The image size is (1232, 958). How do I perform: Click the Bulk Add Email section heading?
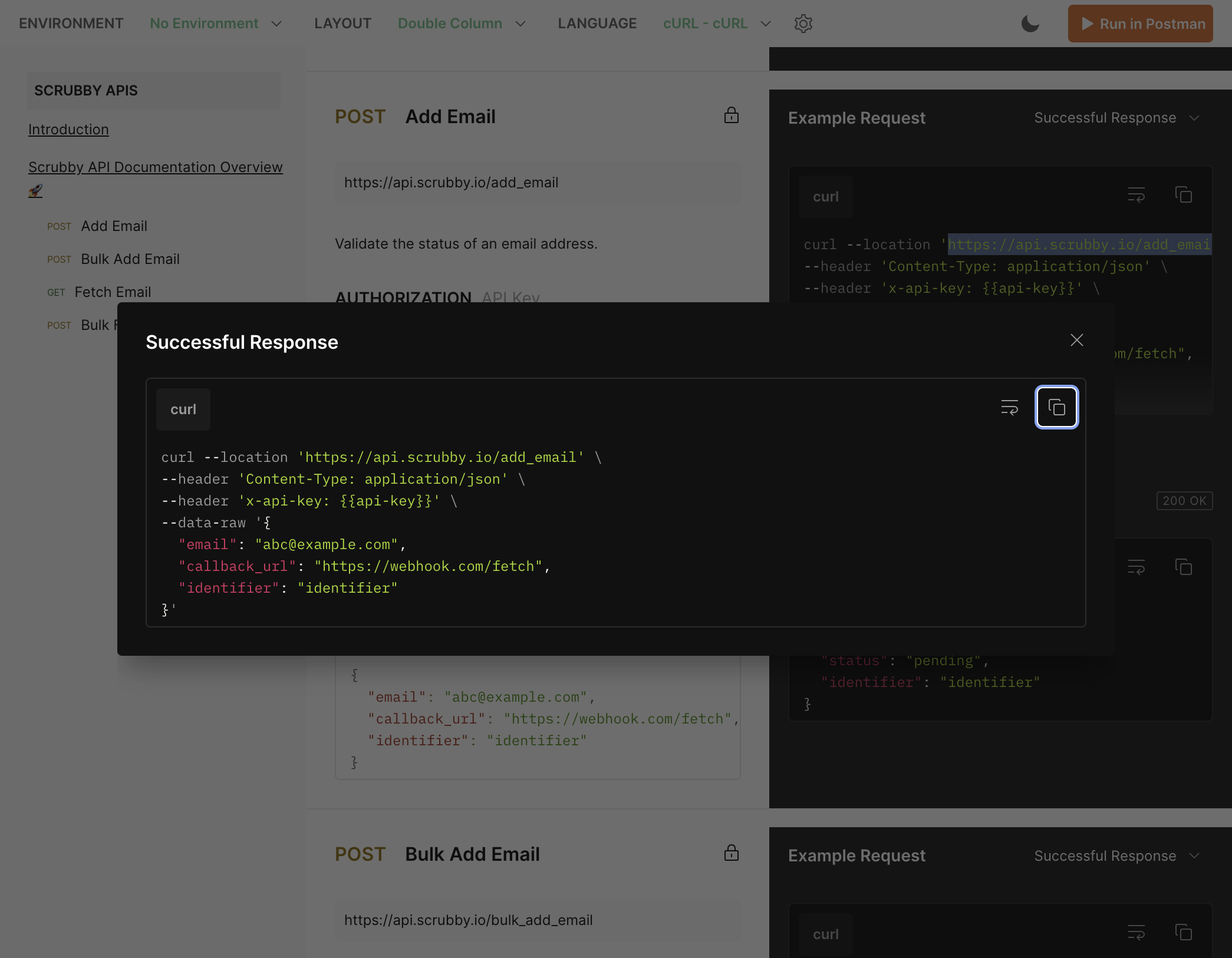point(473,854)
